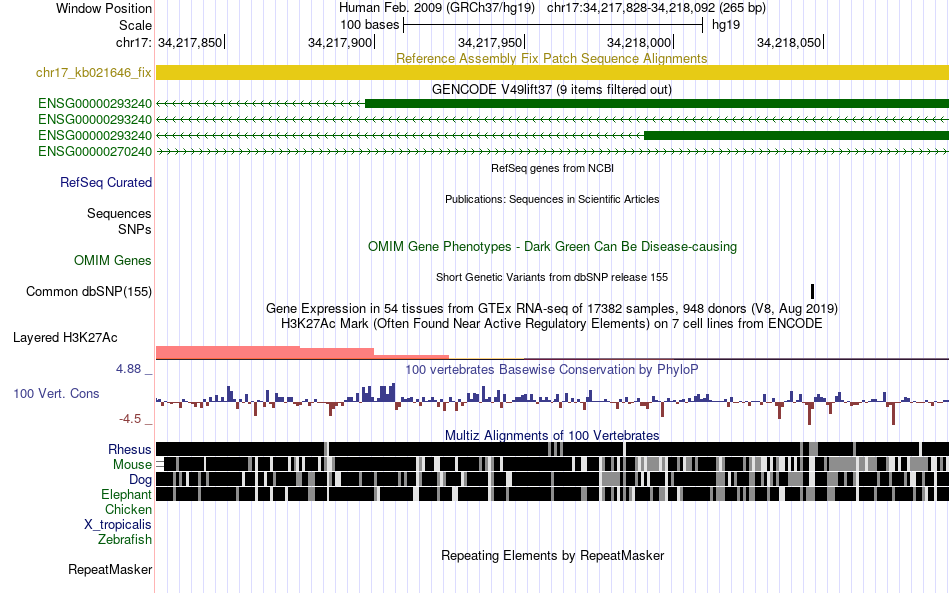Click the Repeating Elements by RepeatMasker title
Image resolution: width=950 pixels, height=593 pixels.
(x=553, y=555)
